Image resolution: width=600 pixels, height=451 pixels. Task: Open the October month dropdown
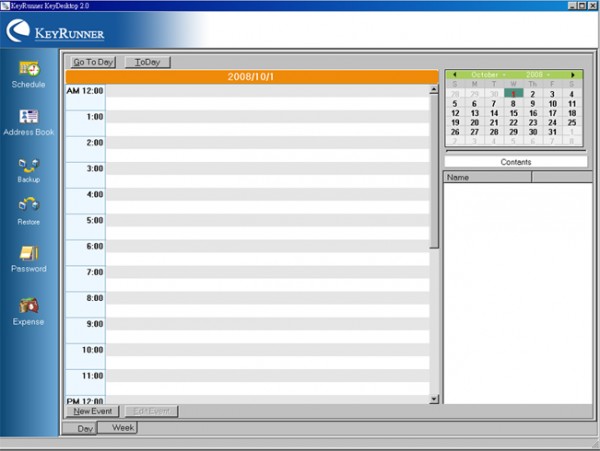[x=488, y=75]
